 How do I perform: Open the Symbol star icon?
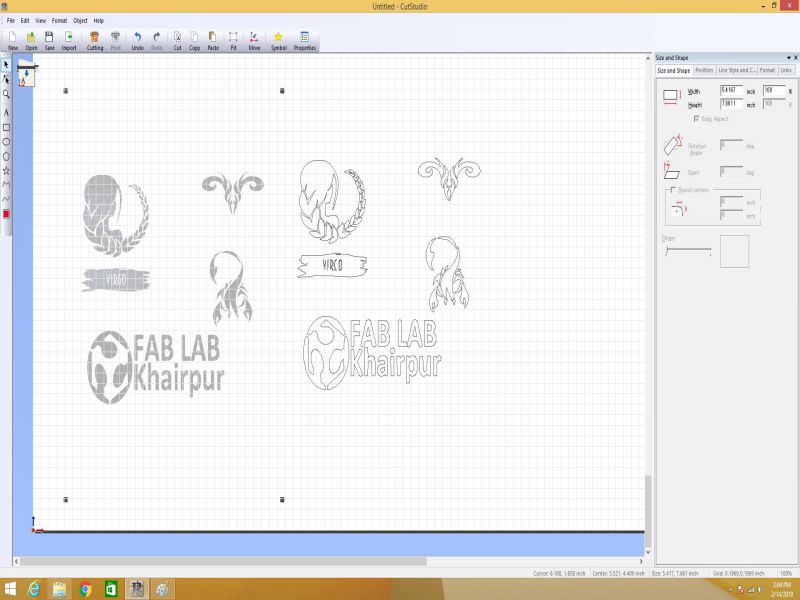(279, 40)
